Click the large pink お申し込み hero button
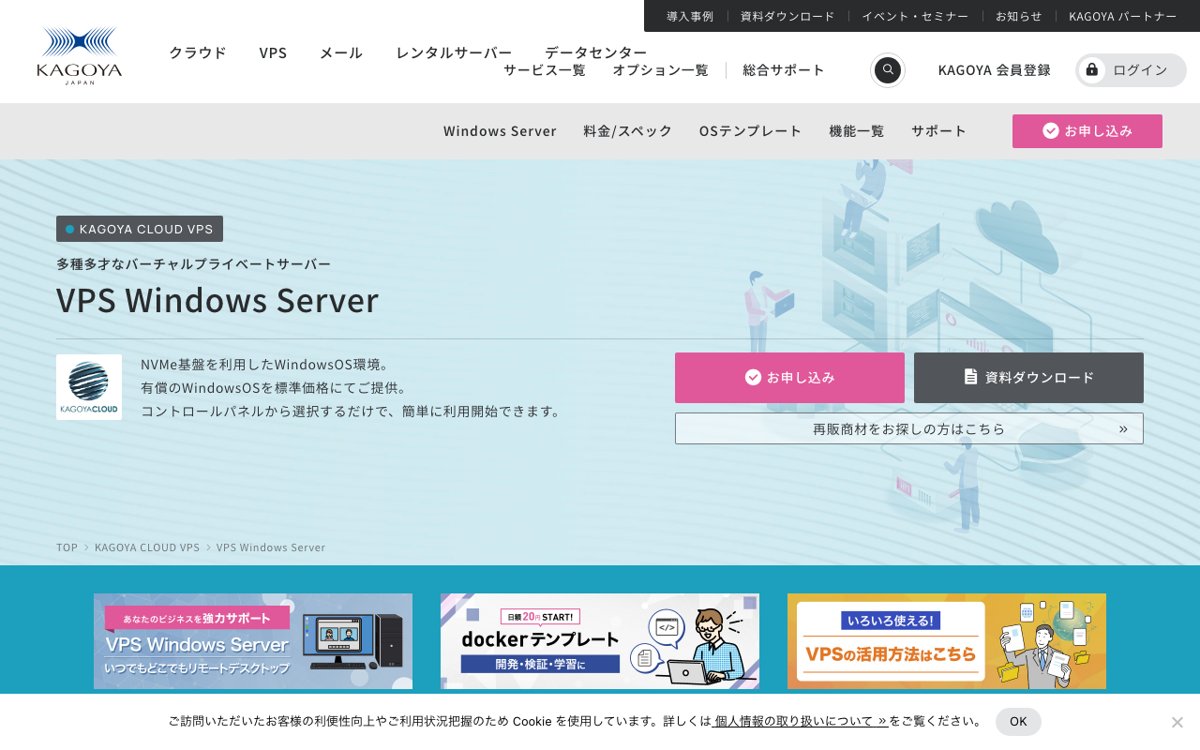1200x750 pixels. click(789, 377)
